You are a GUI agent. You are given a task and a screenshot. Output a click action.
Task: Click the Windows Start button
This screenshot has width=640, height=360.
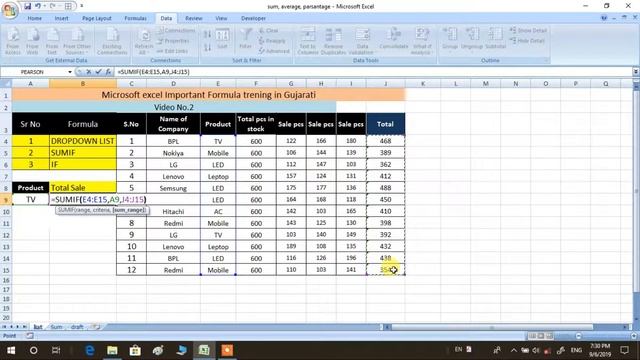tap(11, 350)
